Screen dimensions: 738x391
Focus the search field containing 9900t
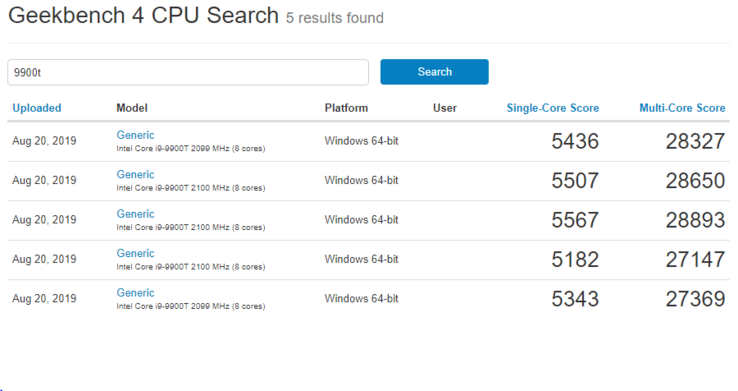188,72
